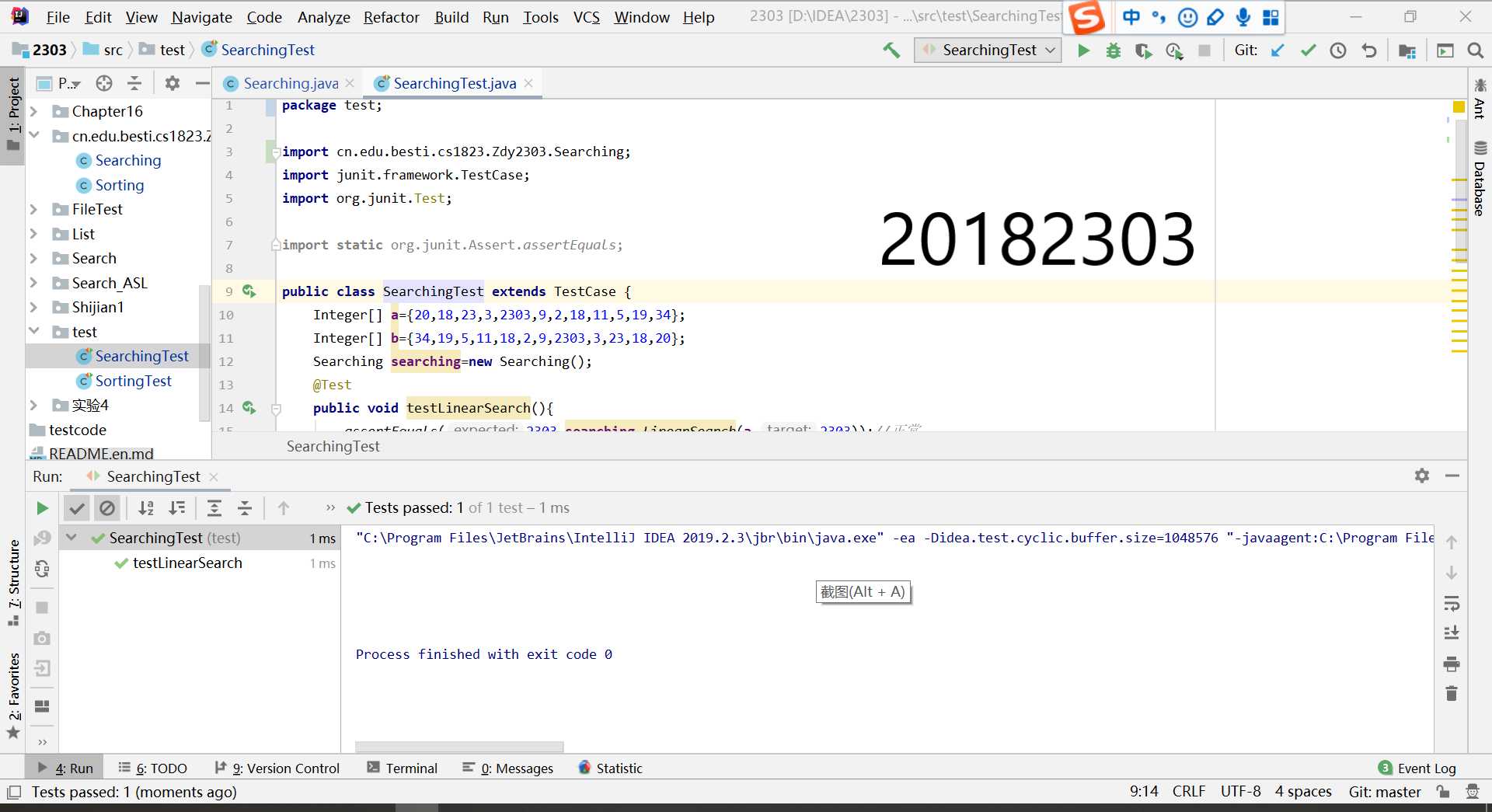Close the SearchingTest.java tab
The width and height of the screenshot is (1492, 812).
coord(528,83)
